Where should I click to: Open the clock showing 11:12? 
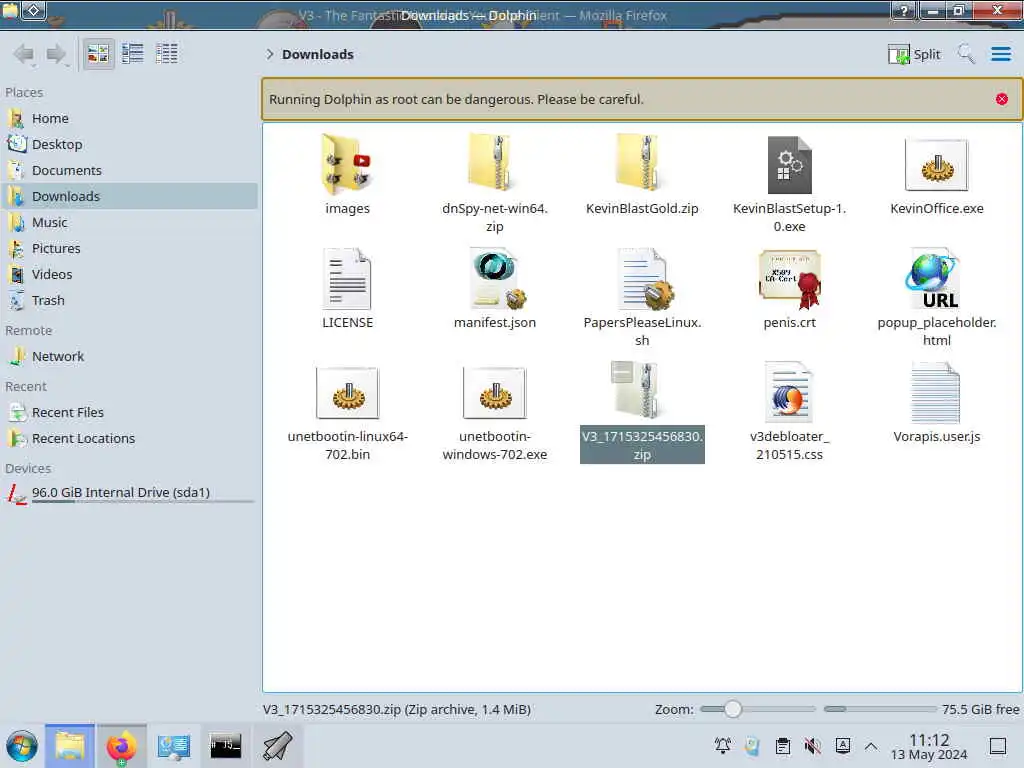click(929, 746)
